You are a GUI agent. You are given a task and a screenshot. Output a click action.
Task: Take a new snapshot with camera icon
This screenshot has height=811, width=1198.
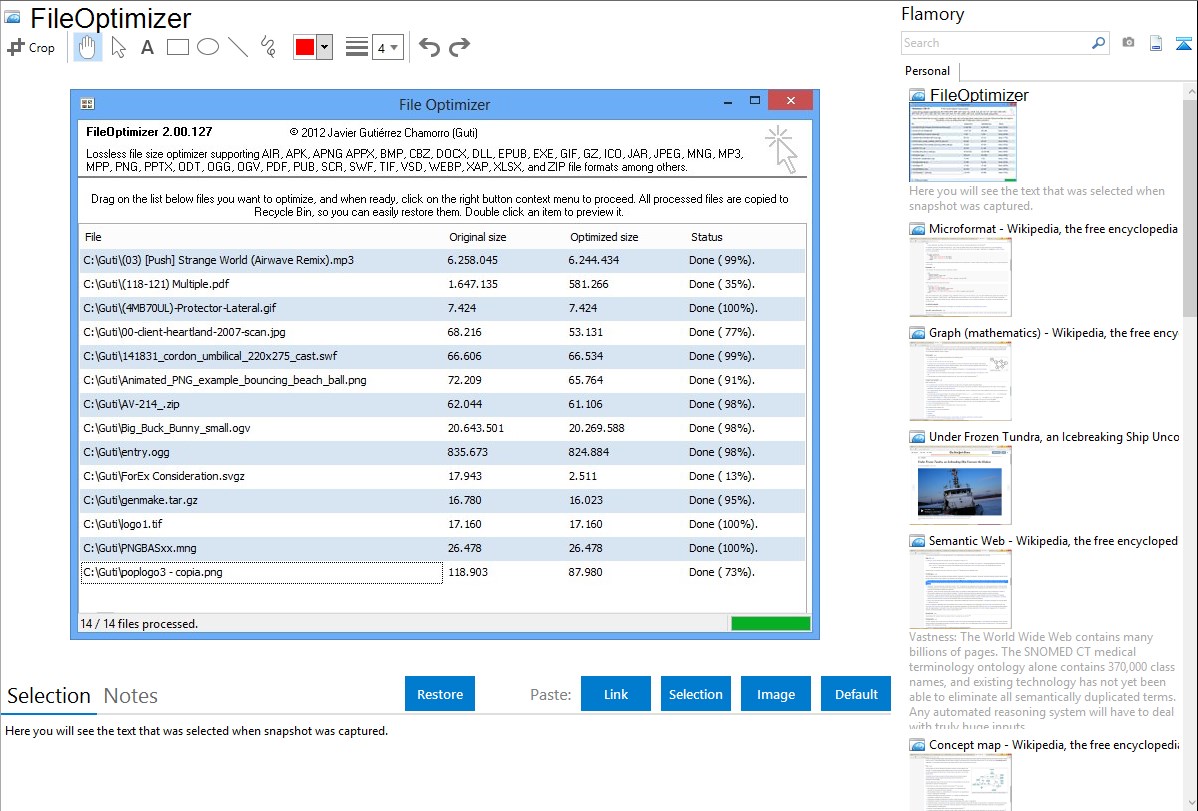point(1128,43)
